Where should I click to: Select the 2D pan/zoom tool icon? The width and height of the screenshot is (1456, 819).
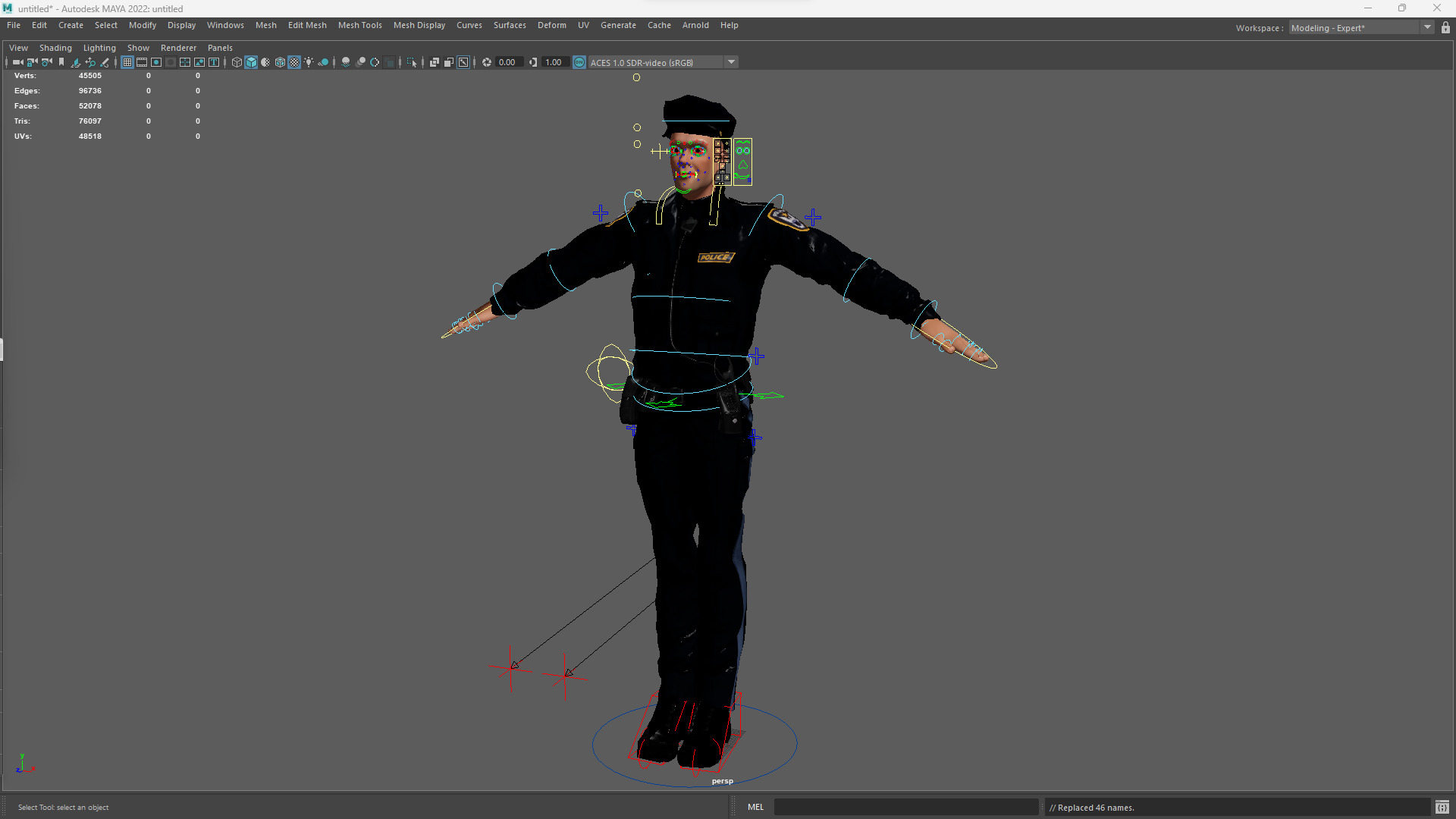point(90,62)
